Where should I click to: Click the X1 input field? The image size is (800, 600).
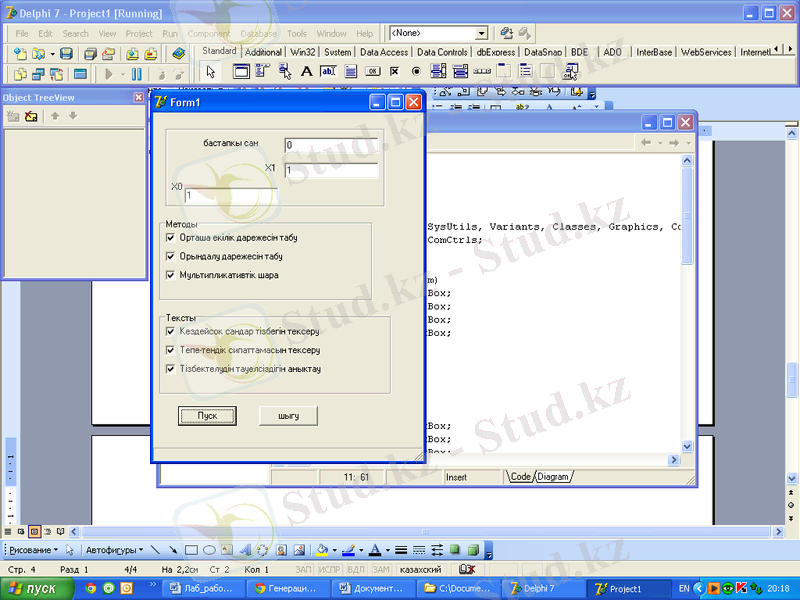tap(331, 170)
